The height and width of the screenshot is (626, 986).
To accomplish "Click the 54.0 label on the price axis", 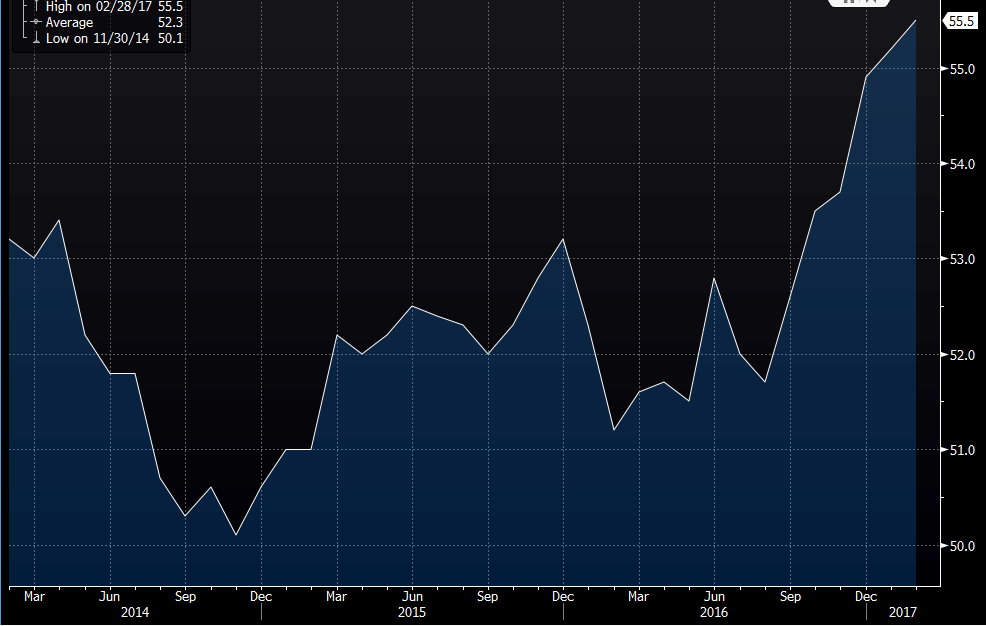I will (x=962, y=164).
